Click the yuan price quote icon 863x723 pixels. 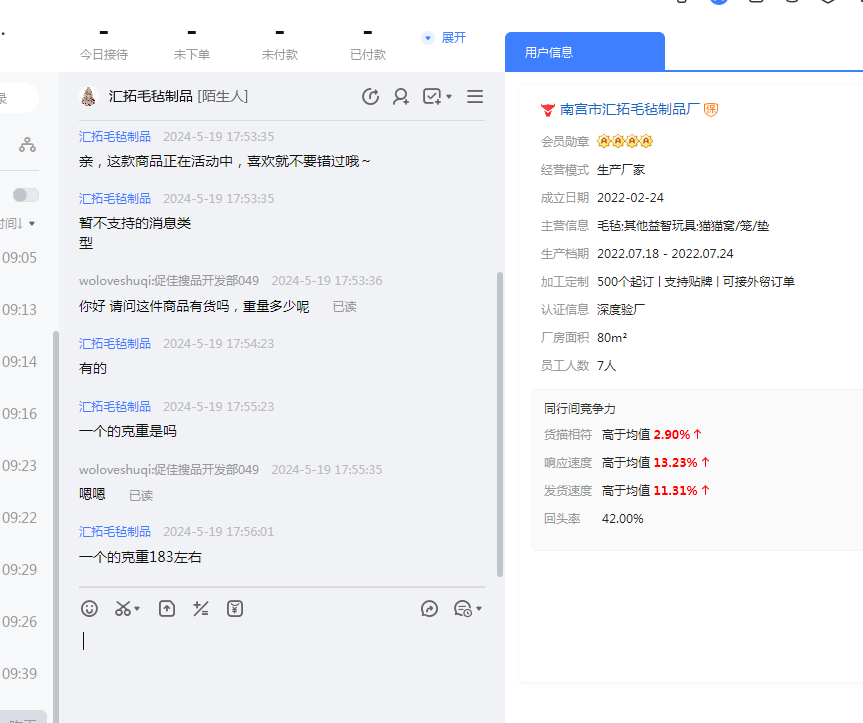(235, 608)
